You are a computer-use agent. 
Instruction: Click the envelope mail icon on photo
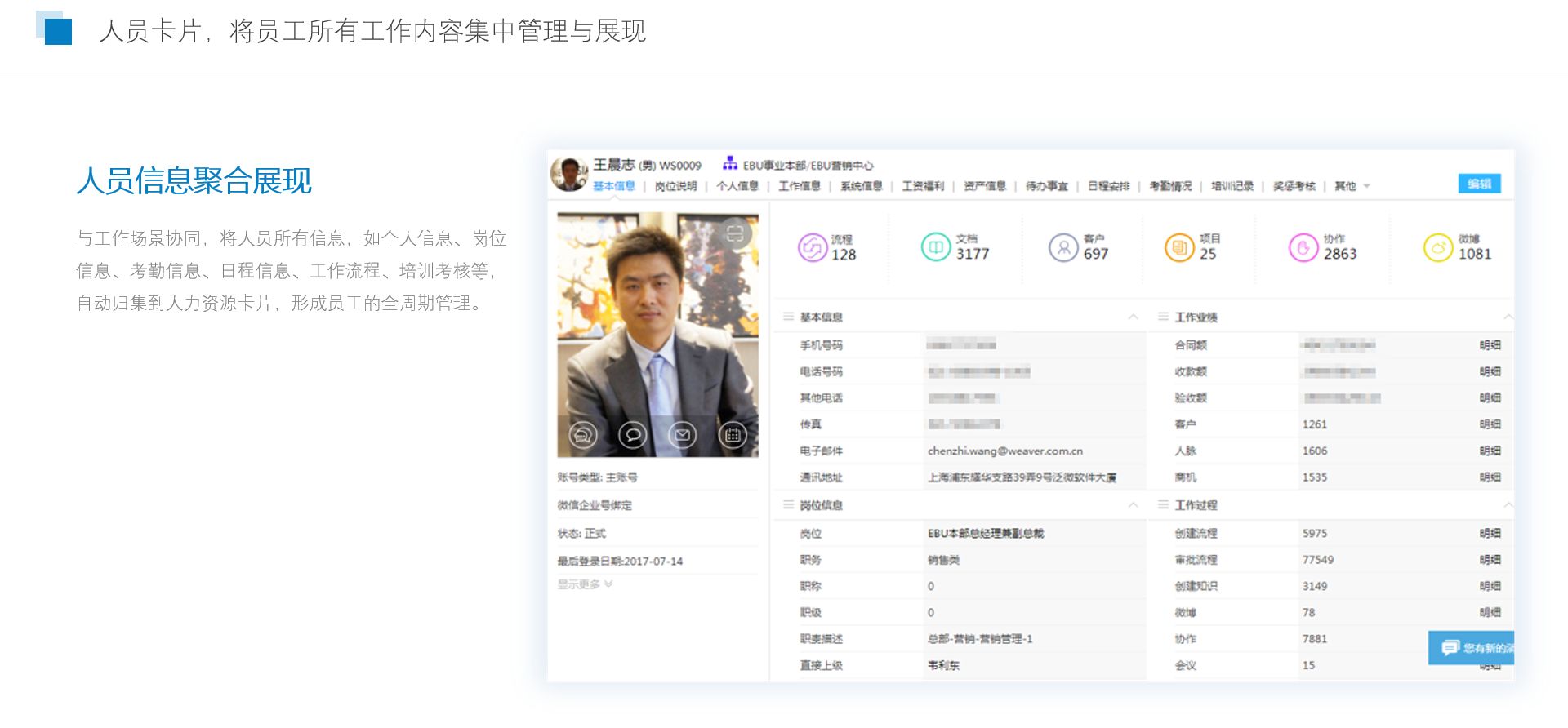pos(683,435)
